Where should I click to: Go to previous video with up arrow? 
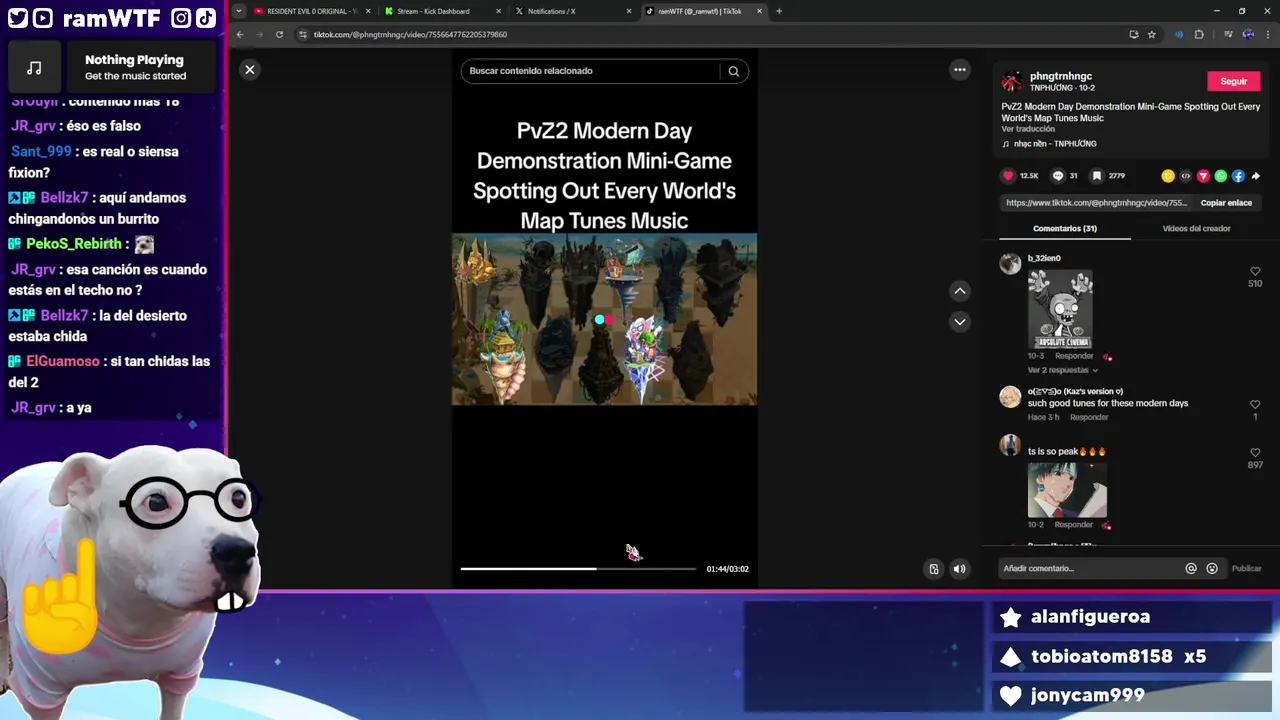(960, 291)
